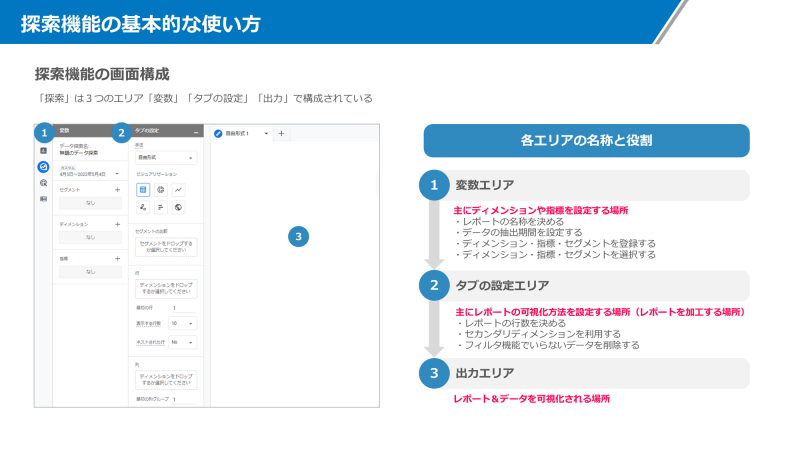This screenshot has width=800, height=450.
Task: Click the segment comparison drop zone
Action: click(166, 246)
